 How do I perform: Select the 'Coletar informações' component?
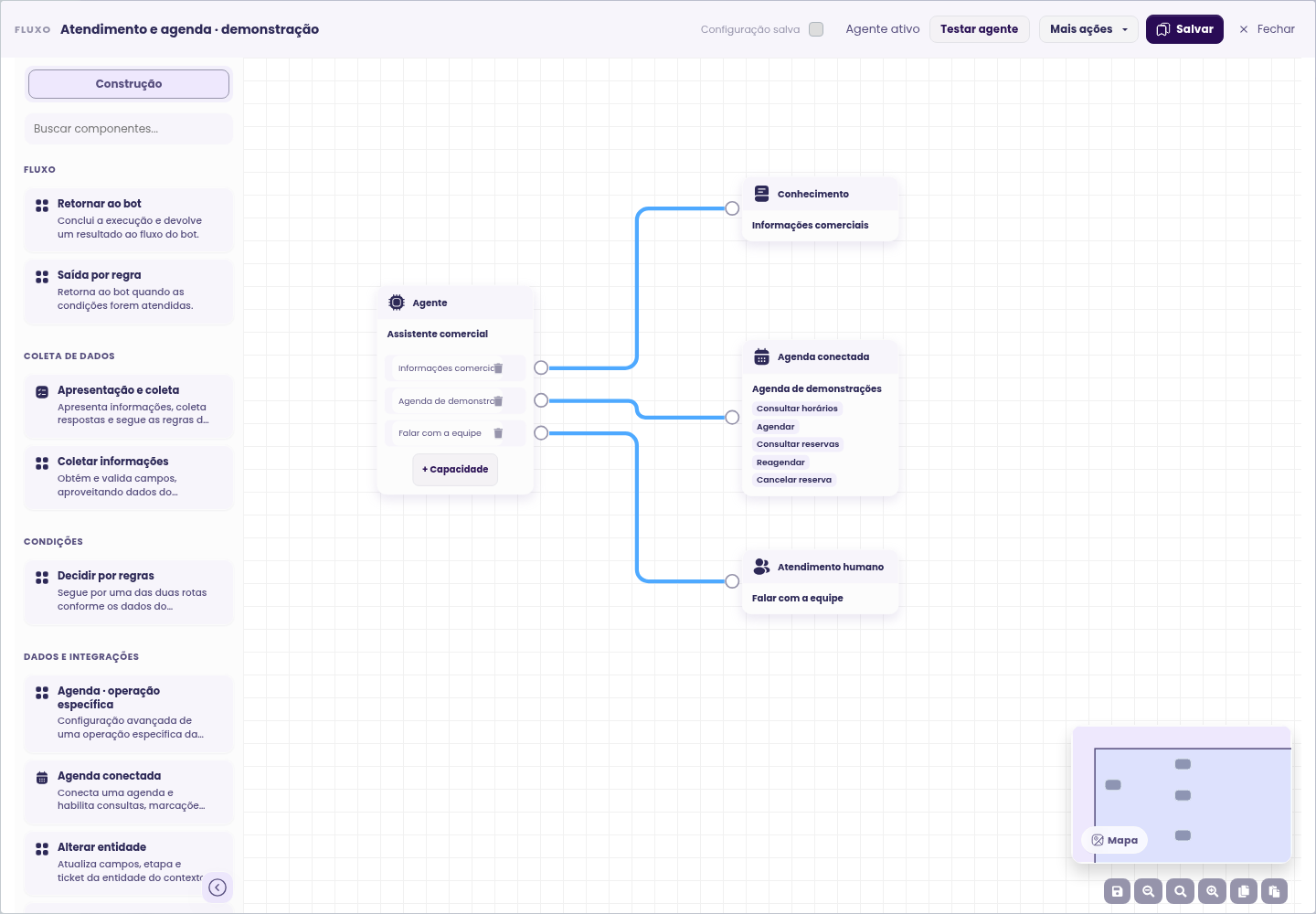[129, 478]
